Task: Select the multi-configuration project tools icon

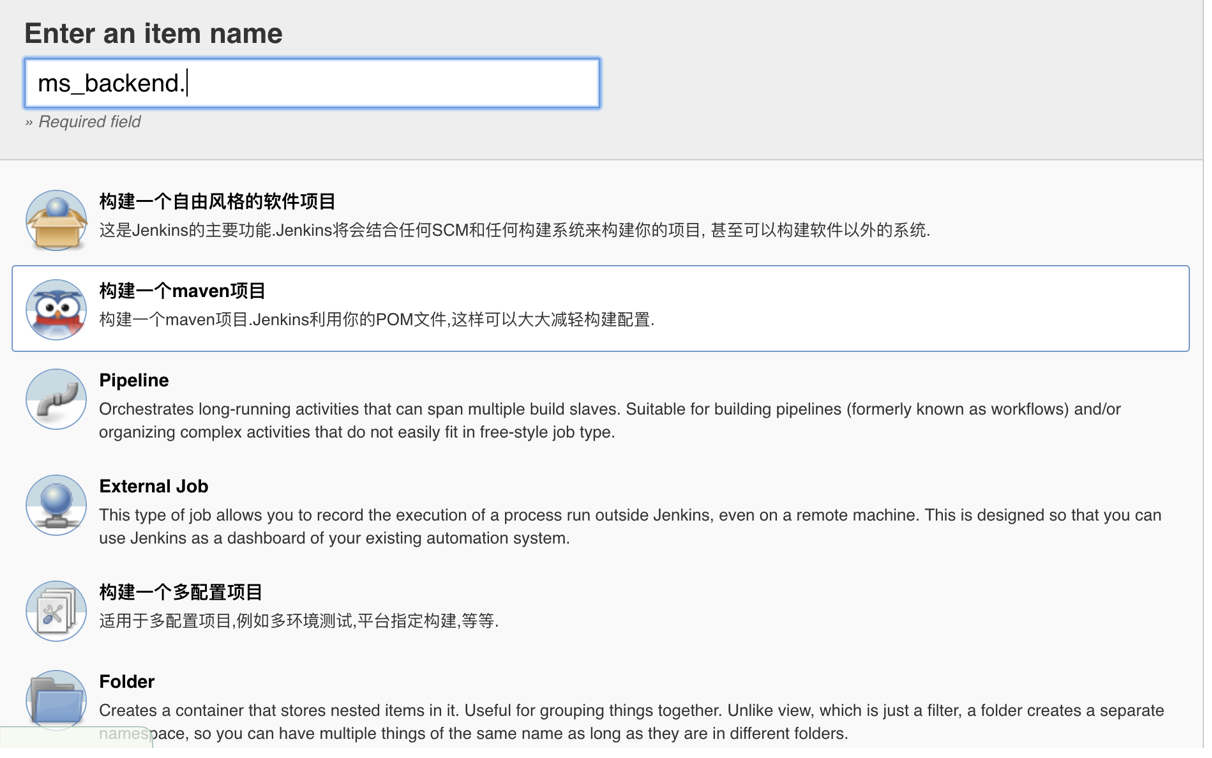Action: pyautogui.click(x=56, y=611)
